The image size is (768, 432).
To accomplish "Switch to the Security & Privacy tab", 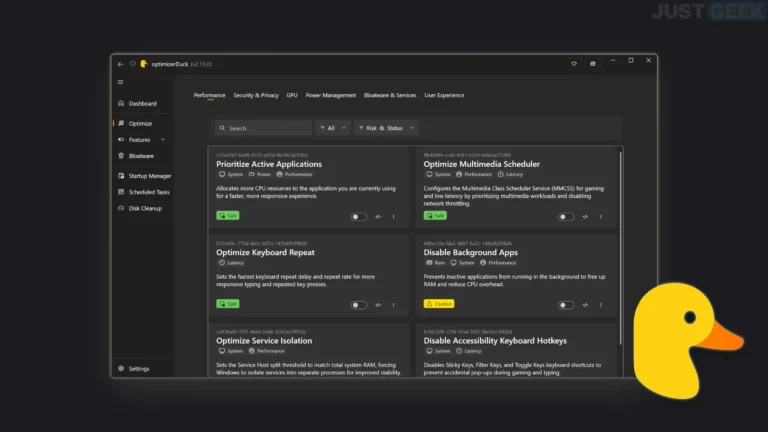I will [x=256, y=95].
